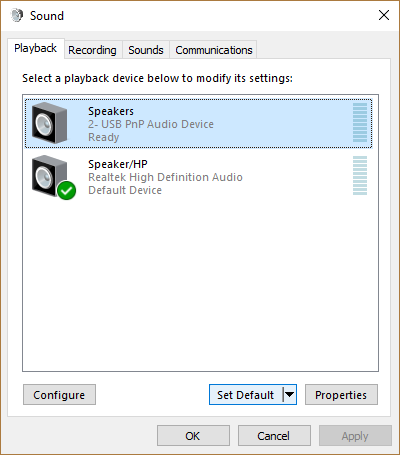The height and width of the screenshot is (455, 400).
Task: Confirm the dialog with OK
Action: [193, 436]
